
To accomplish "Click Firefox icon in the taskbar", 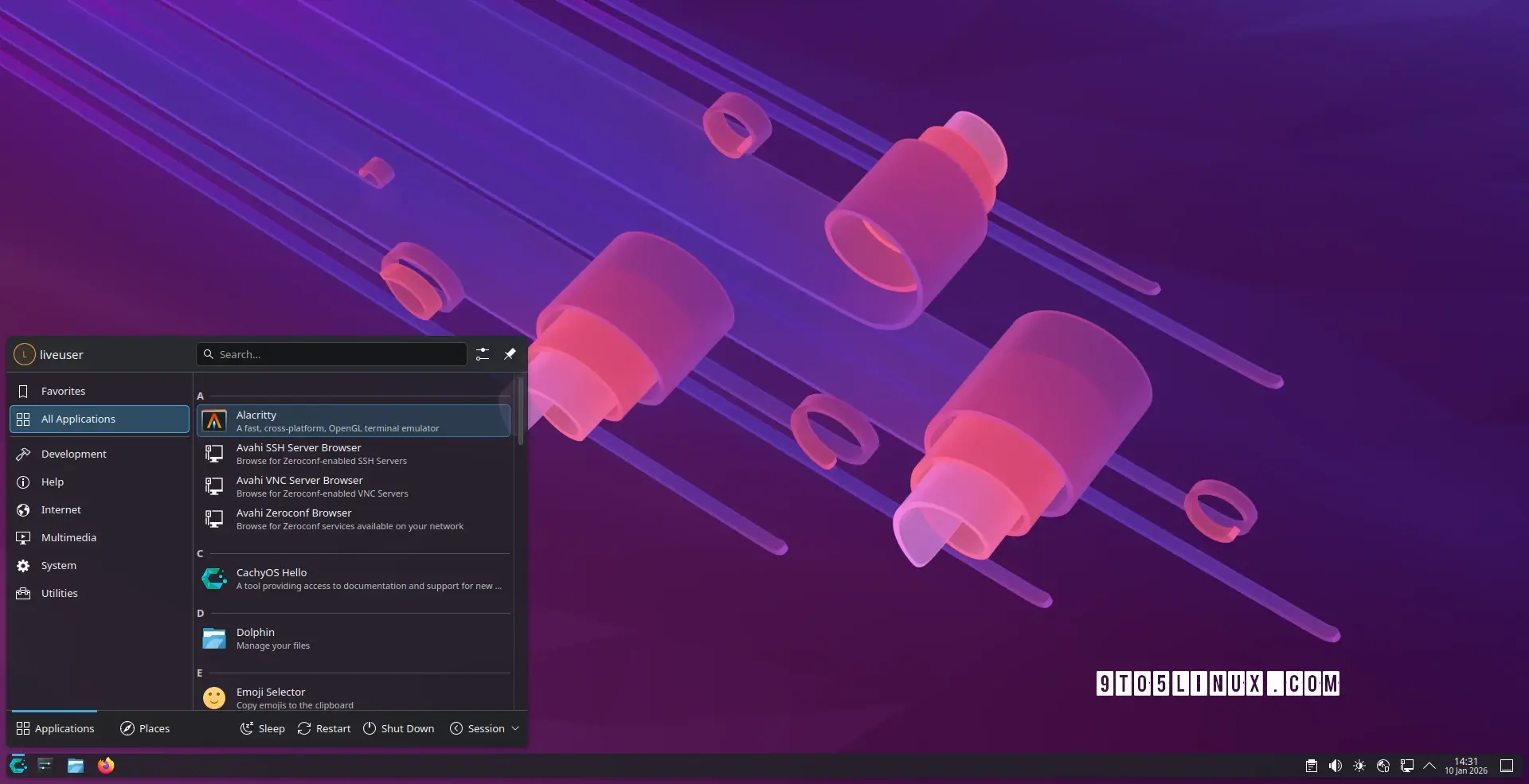I will pos(106,766).
